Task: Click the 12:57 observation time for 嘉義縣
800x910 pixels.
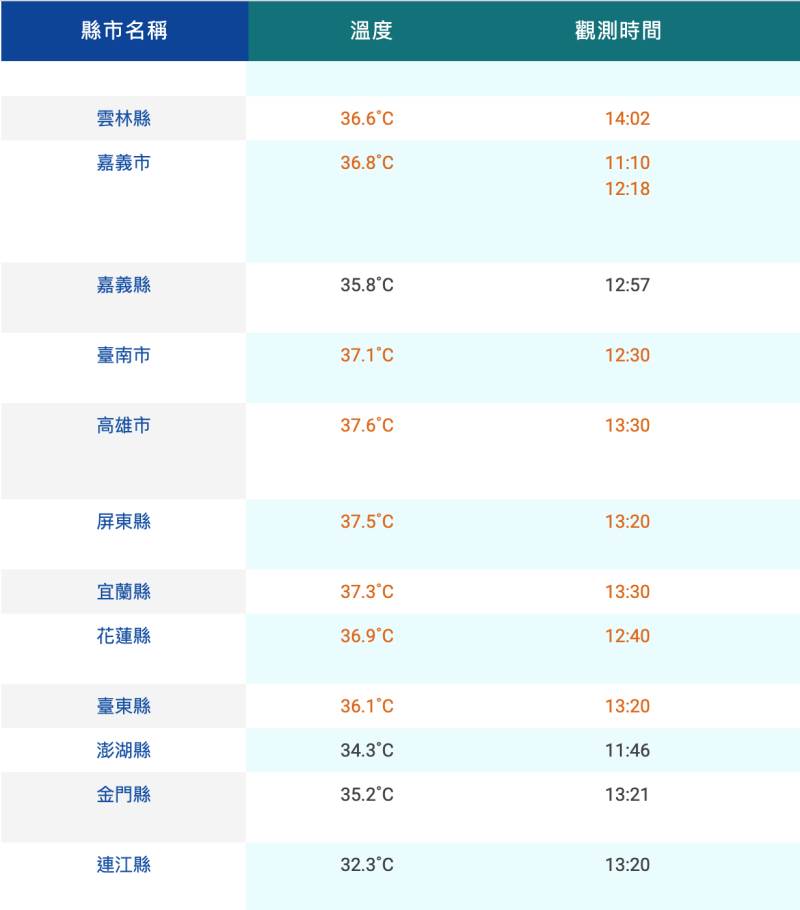Action: pyautogui.click(x=628, y=285)
